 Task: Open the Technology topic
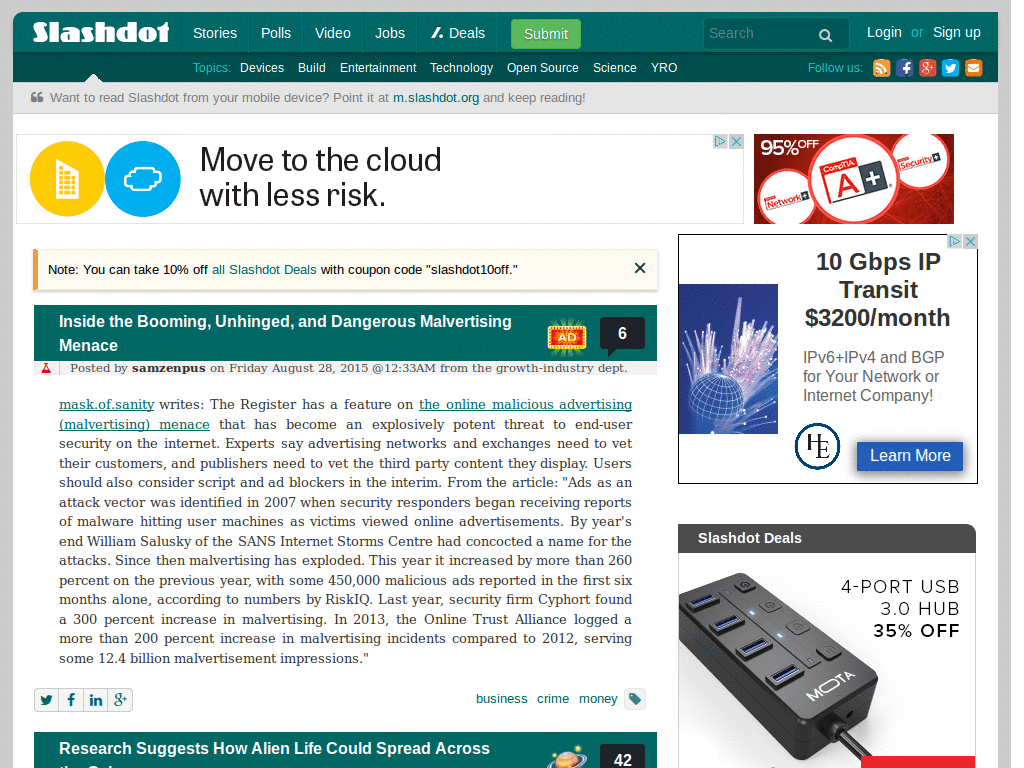pos(461,68)
